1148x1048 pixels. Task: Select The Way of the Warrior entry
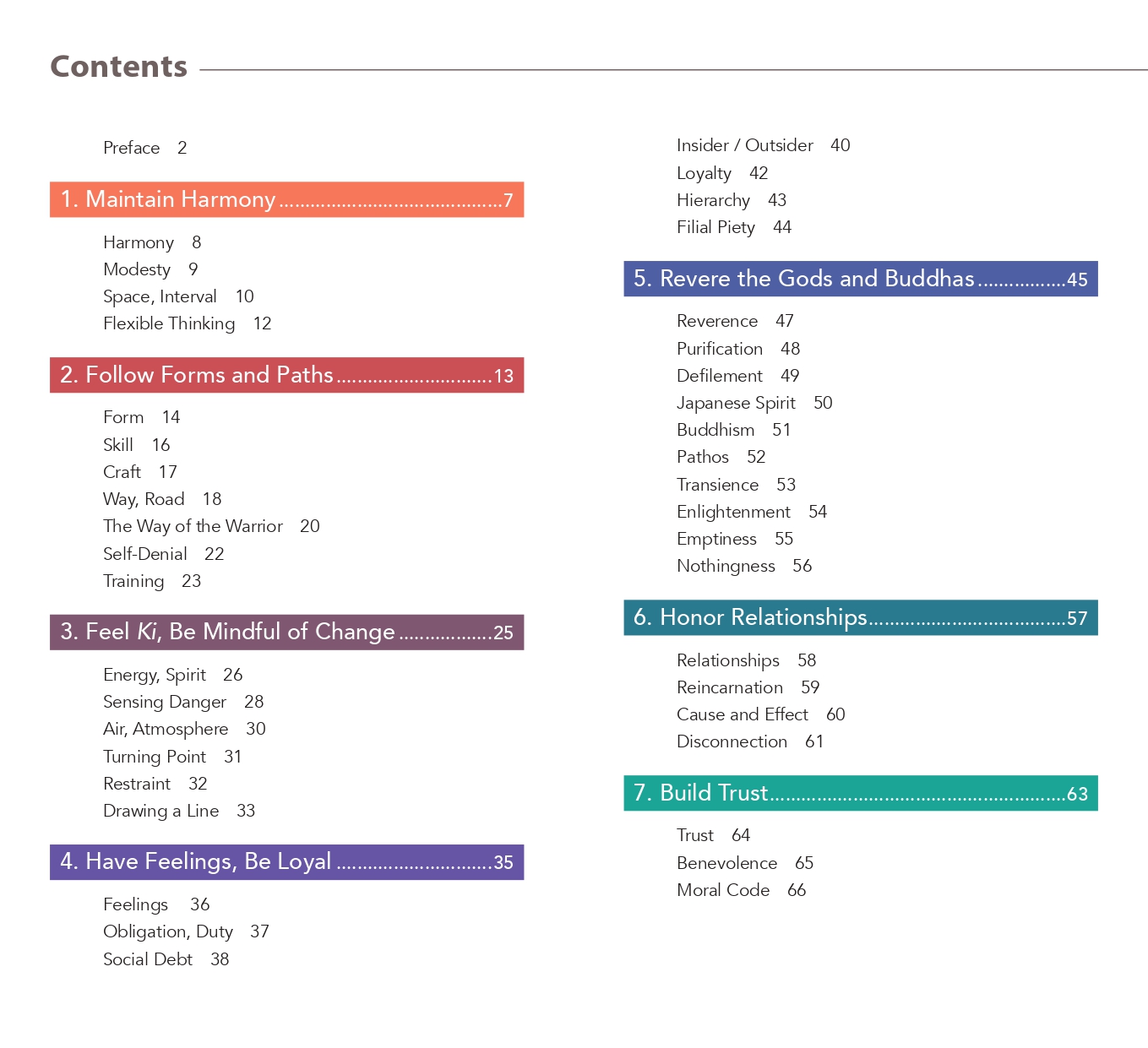[x=211, y=526]
